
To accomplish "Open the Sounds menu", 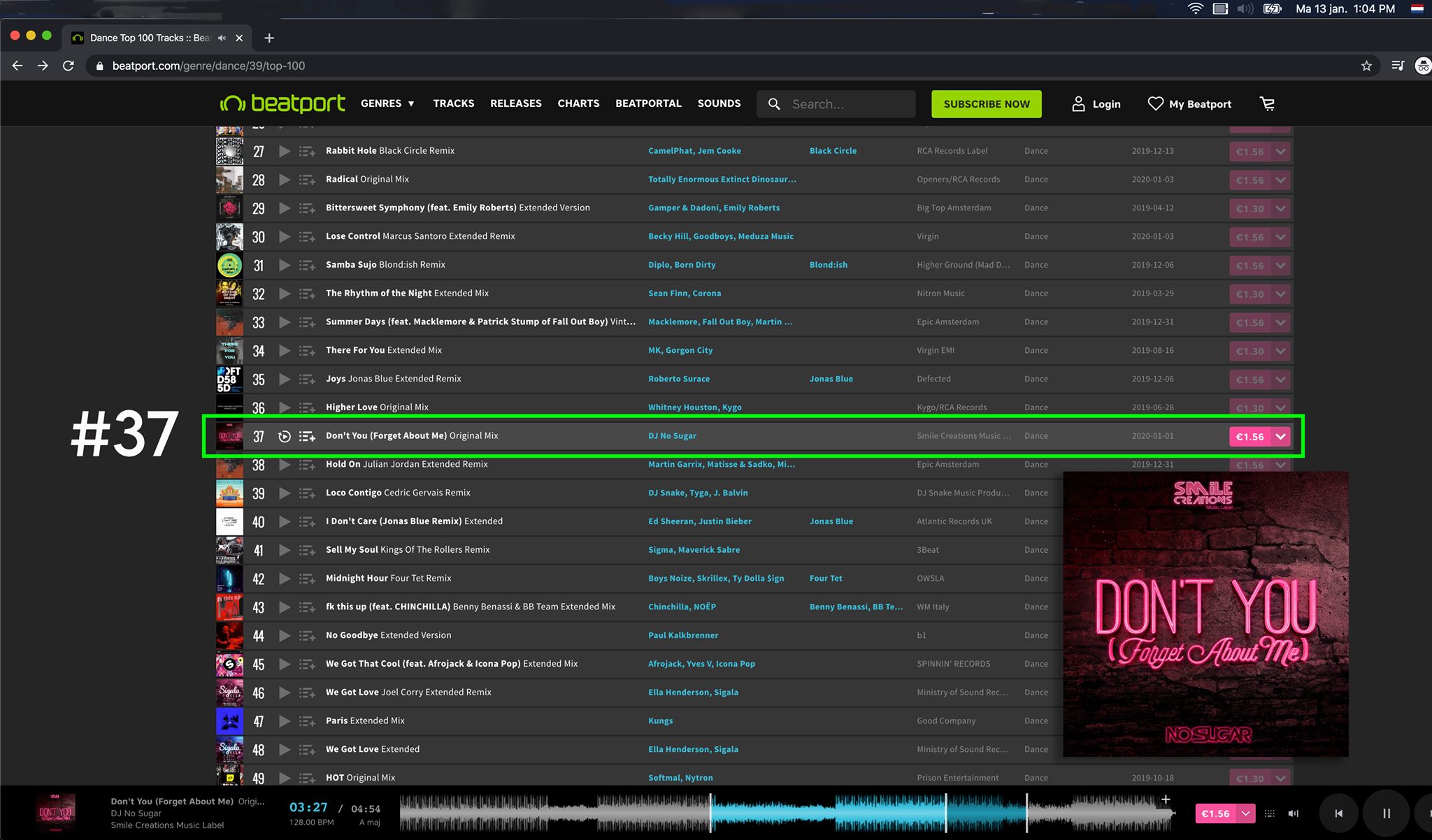I will 719,103.
